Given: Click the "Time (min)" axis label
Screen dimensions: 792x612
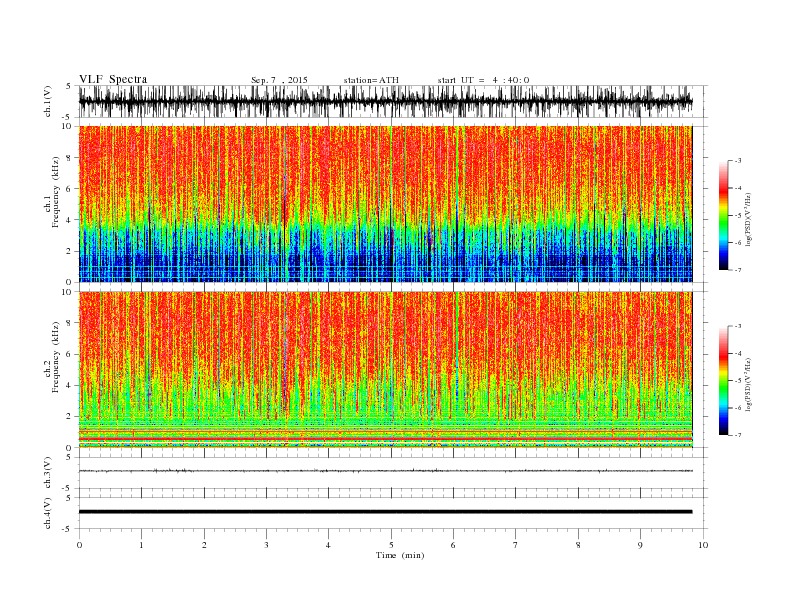Looking at the screenshot, I should [400, 555].
